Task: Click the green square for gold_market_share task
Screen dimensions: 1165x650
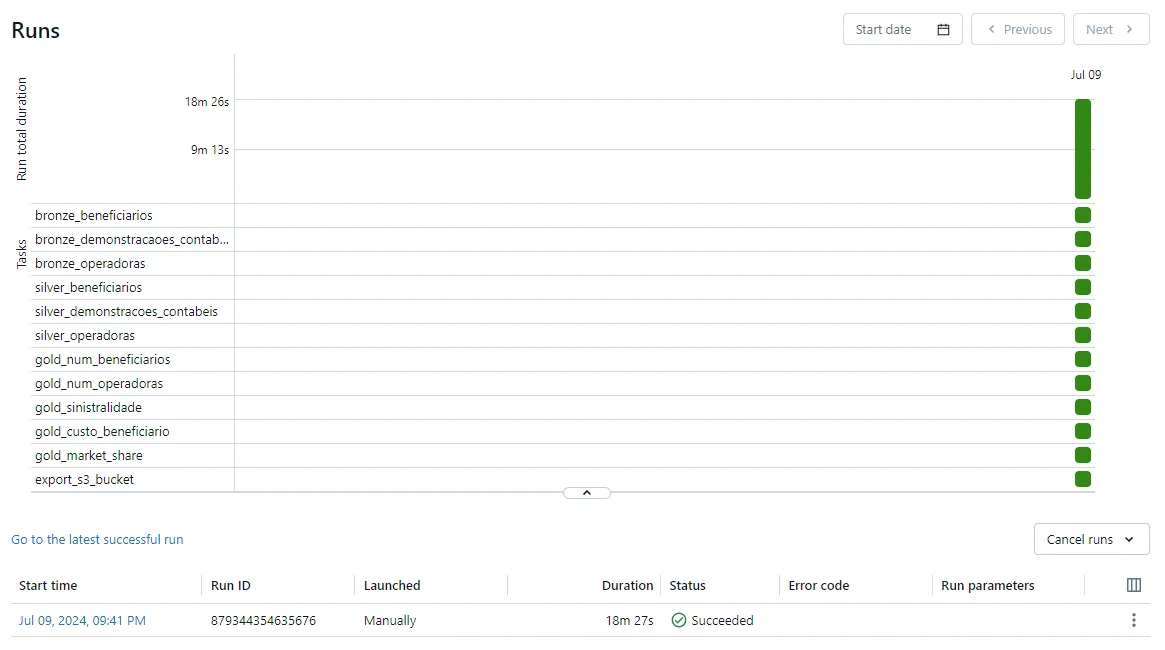Action: click(1083, 455)
